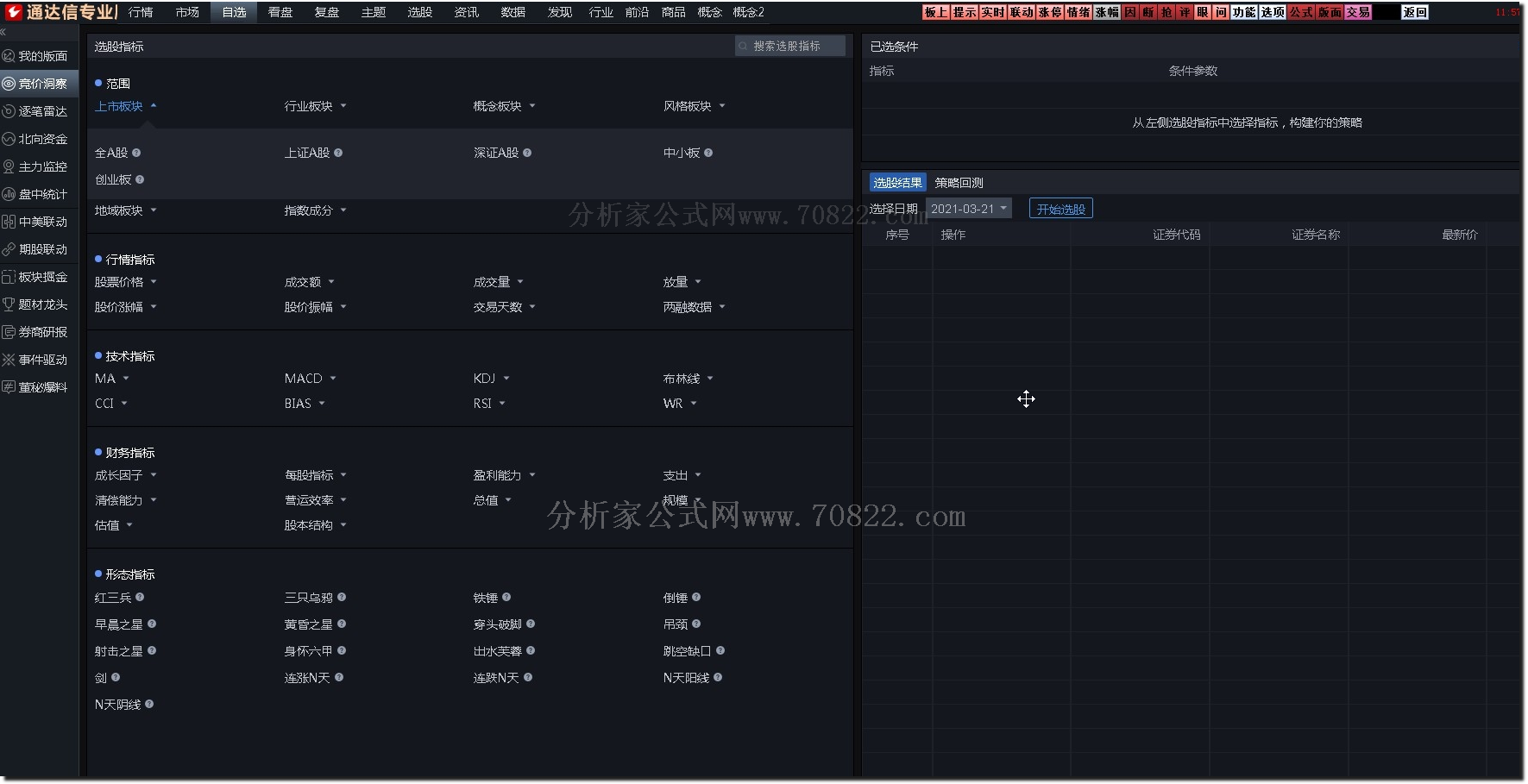Choose 早晨之星 pattern indicator

click(x=119, y=624)
